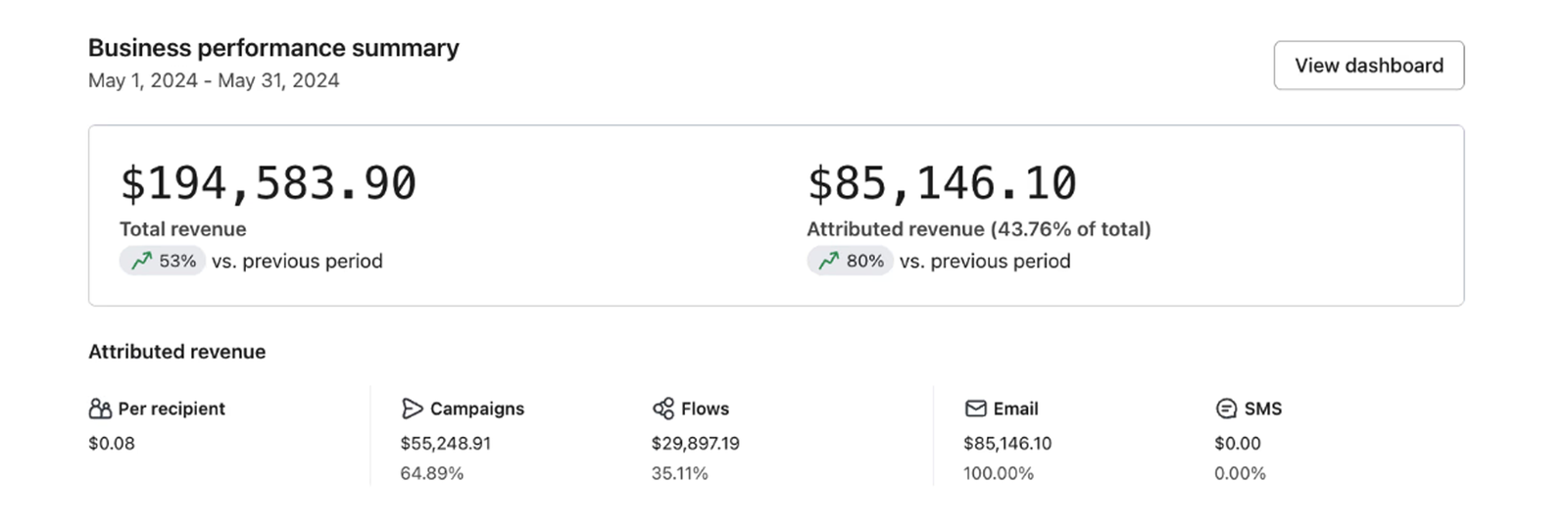
Task: Click the Campaigns revenue value $55,248.91
Action: point(445,443)
